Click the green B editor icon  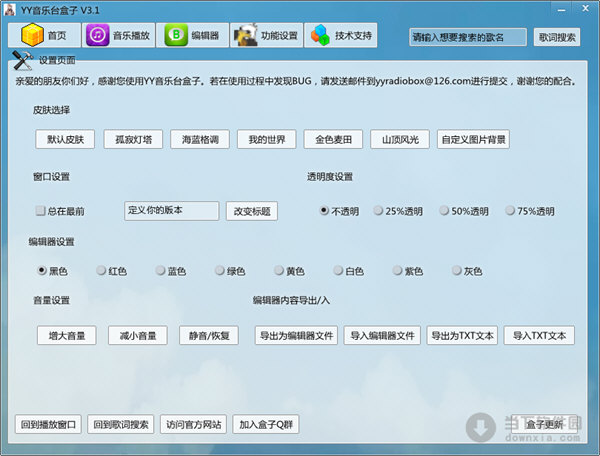(x=176, y=35)
